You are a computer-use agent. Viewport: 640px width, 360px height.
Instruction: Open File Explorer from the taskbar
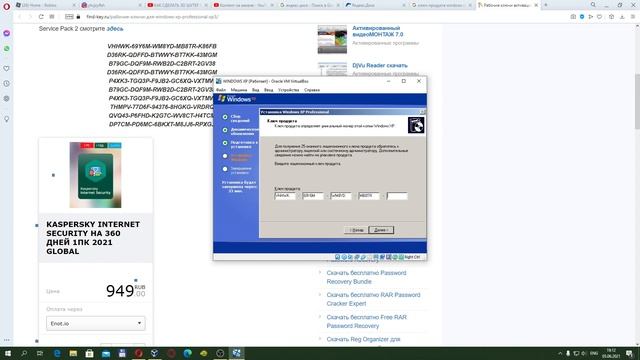coord(73,353)
